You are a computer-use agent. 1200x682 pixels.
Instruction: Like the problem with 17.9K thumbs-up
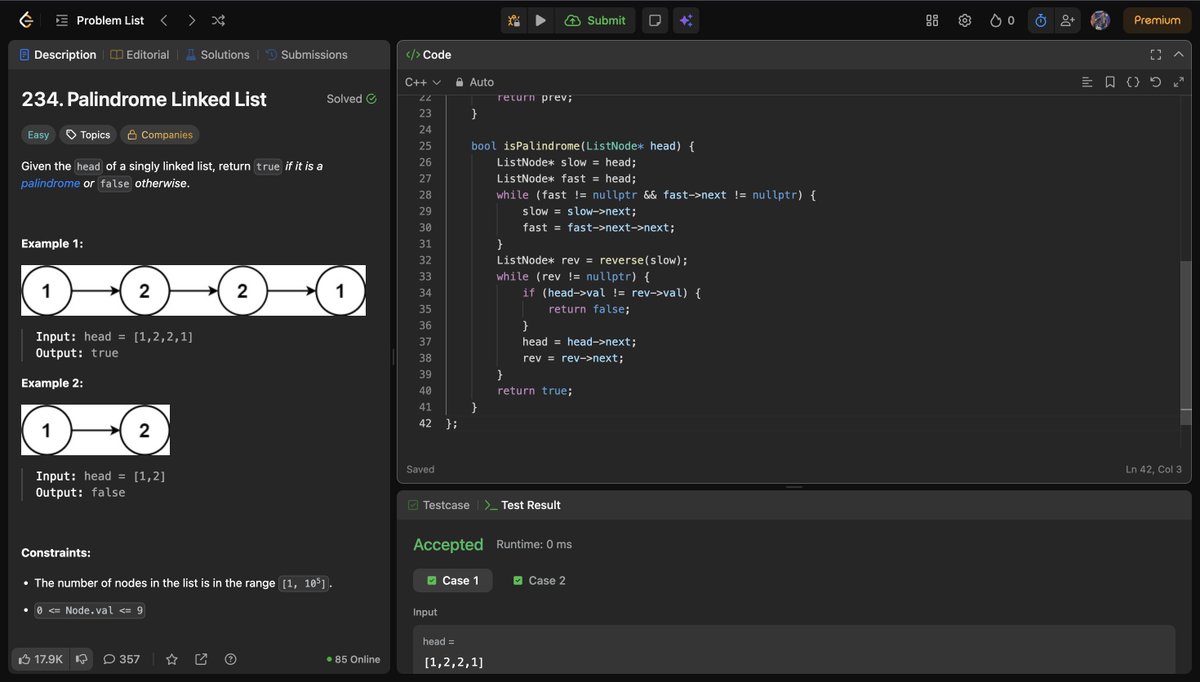(x=40, y=659)
